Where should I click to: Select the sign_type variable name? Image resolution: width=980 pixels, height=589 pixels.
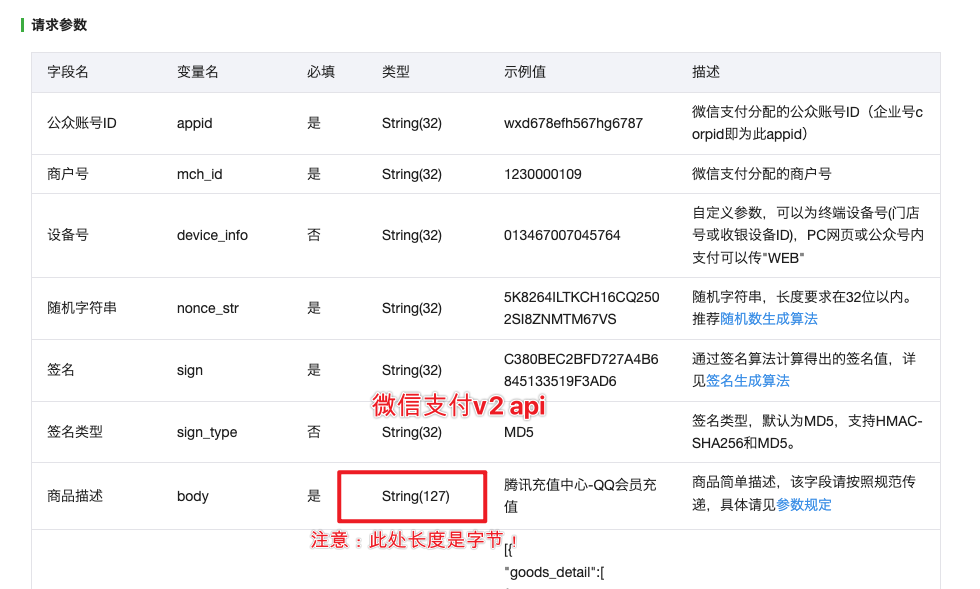pyautogui.click(x=207, y=432)
